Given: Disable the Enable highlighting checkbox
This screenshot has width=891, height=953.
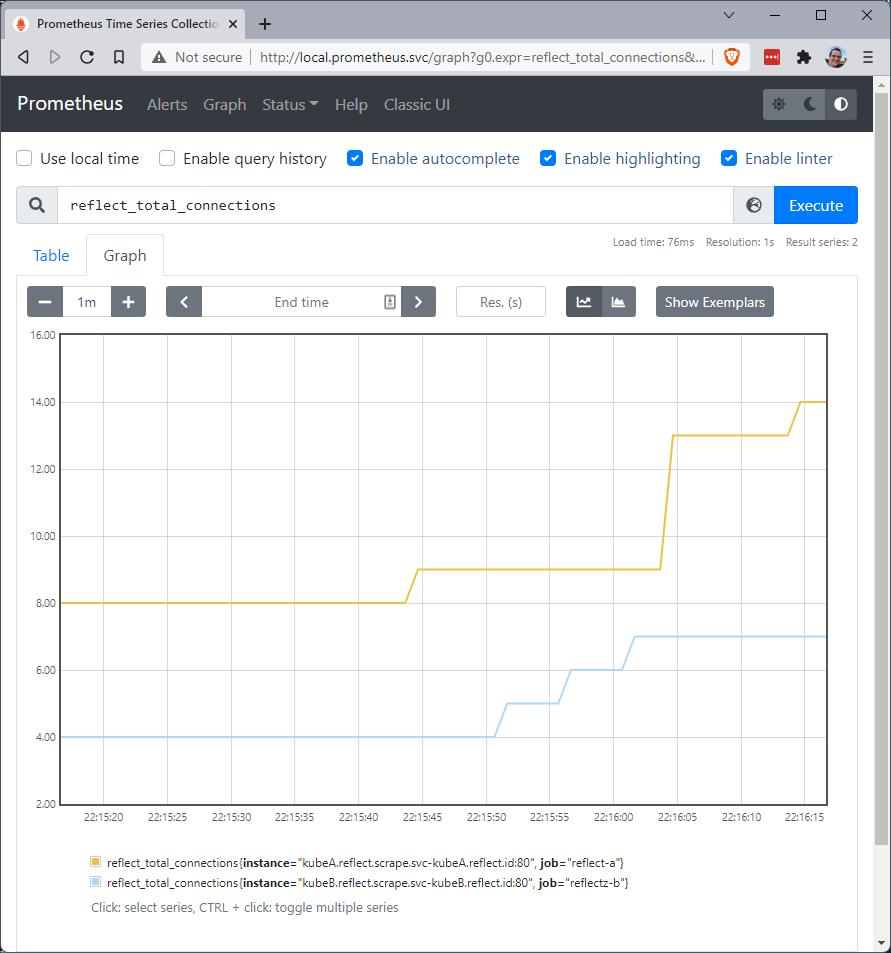Looking at the screenshot, I should [x=548, y=158].
